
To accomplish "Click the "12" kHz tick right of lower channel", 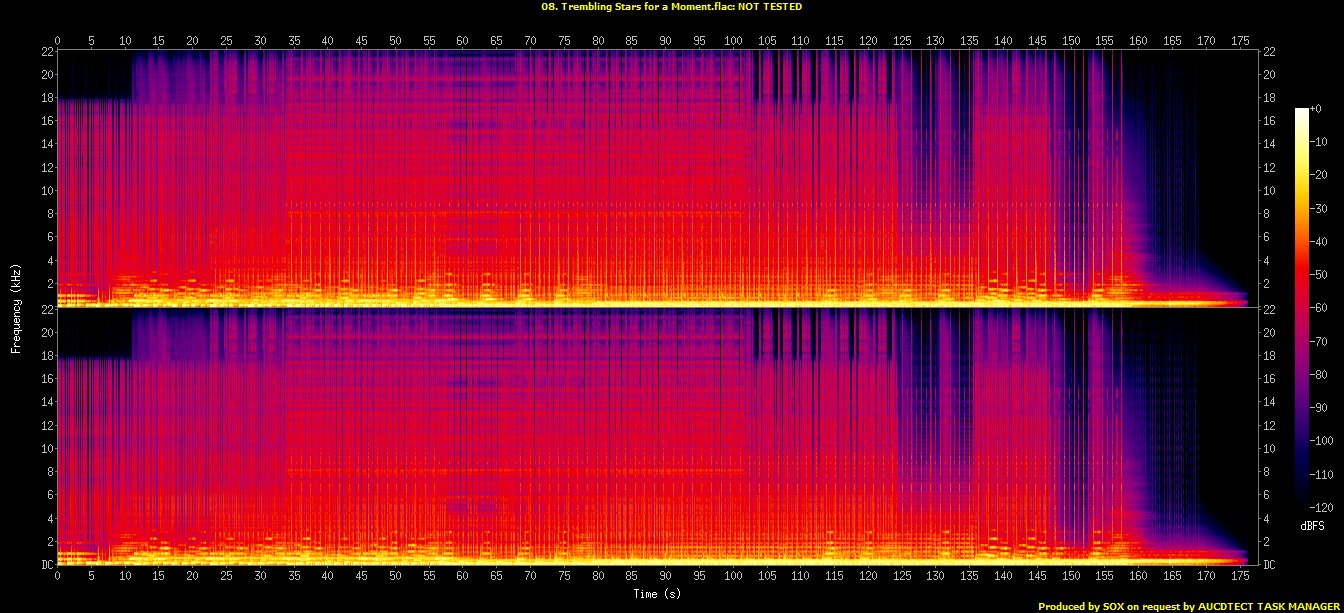I will 1269,426.
